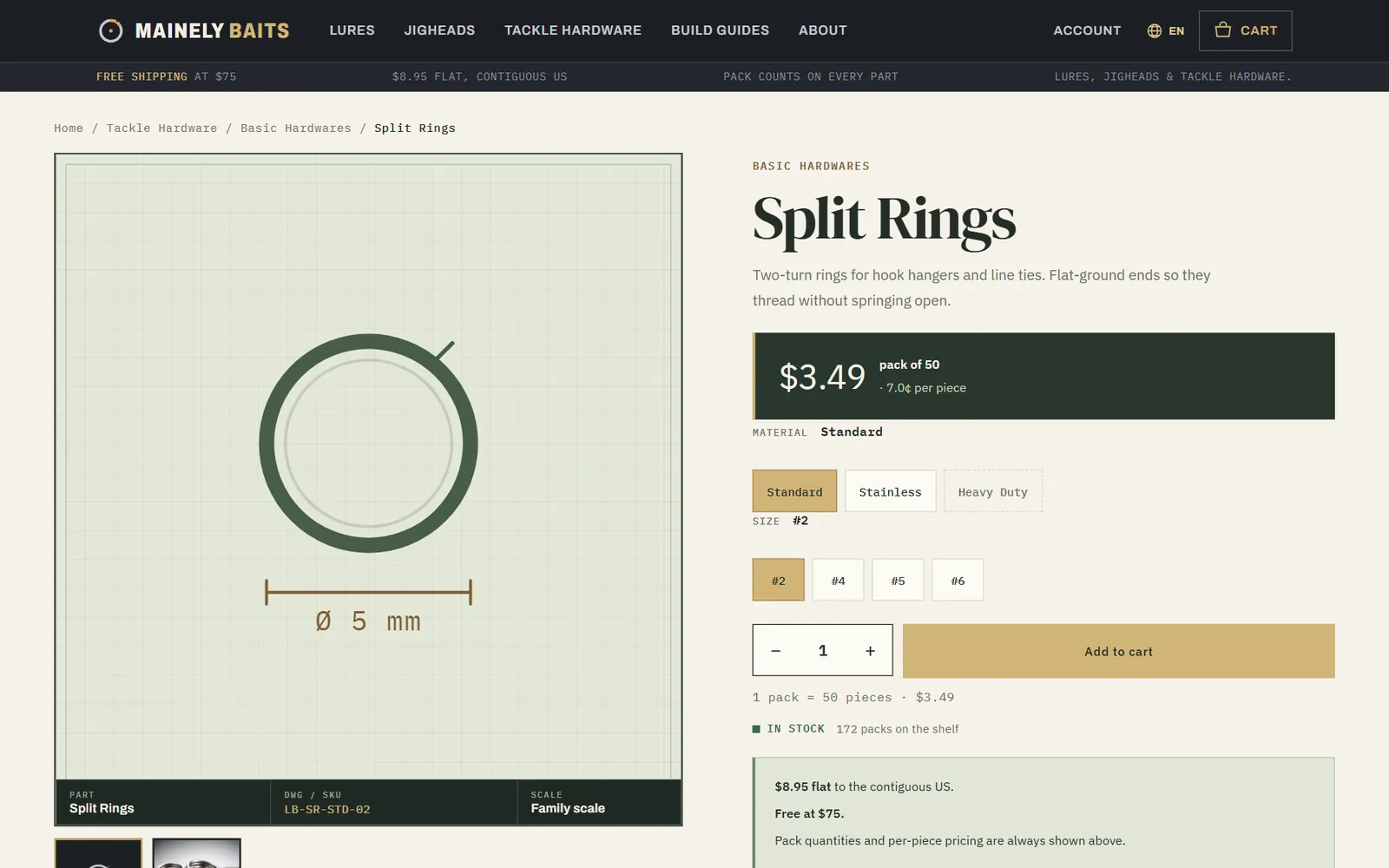1389x868 pixels.
Task: Click the shopping bag cart icon
Action: [1222, 30]
